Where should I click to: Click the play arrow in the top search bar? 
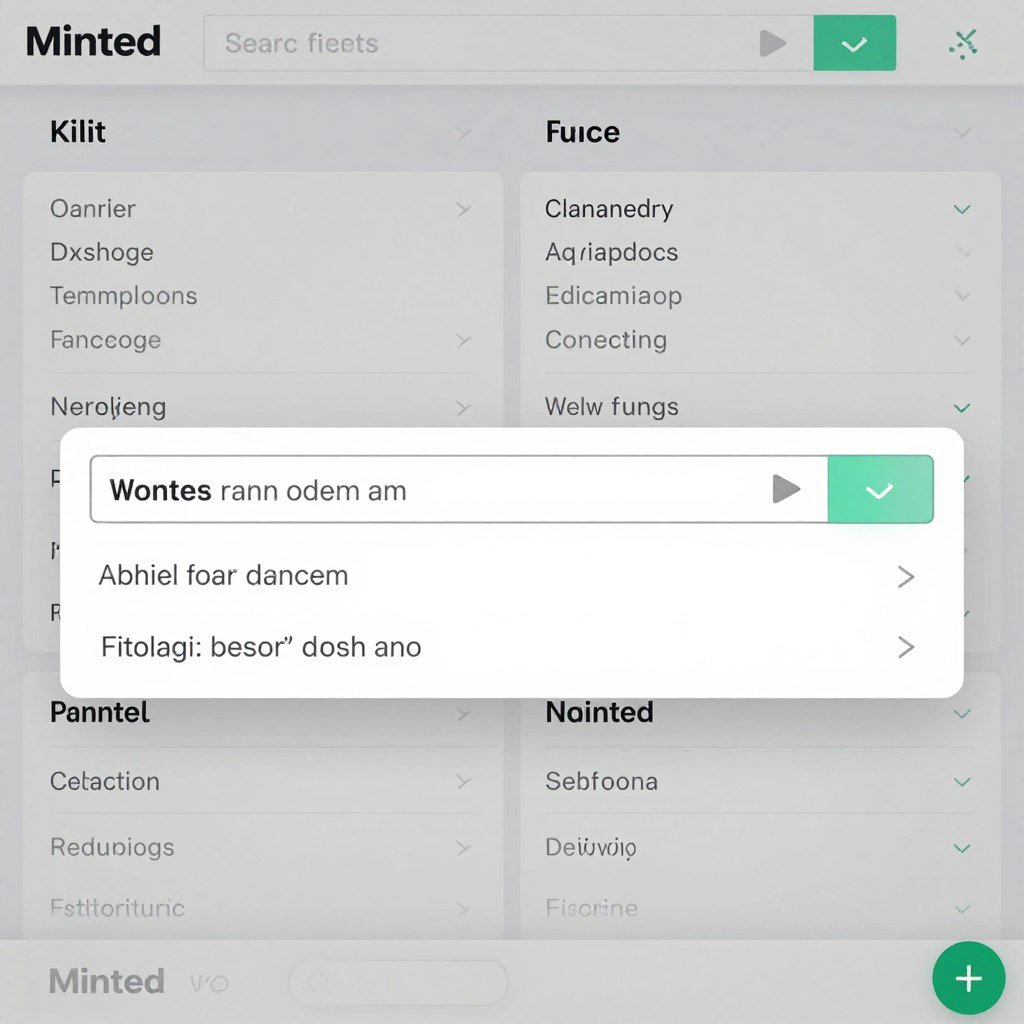pyautogui.click(x=772, y=42)
